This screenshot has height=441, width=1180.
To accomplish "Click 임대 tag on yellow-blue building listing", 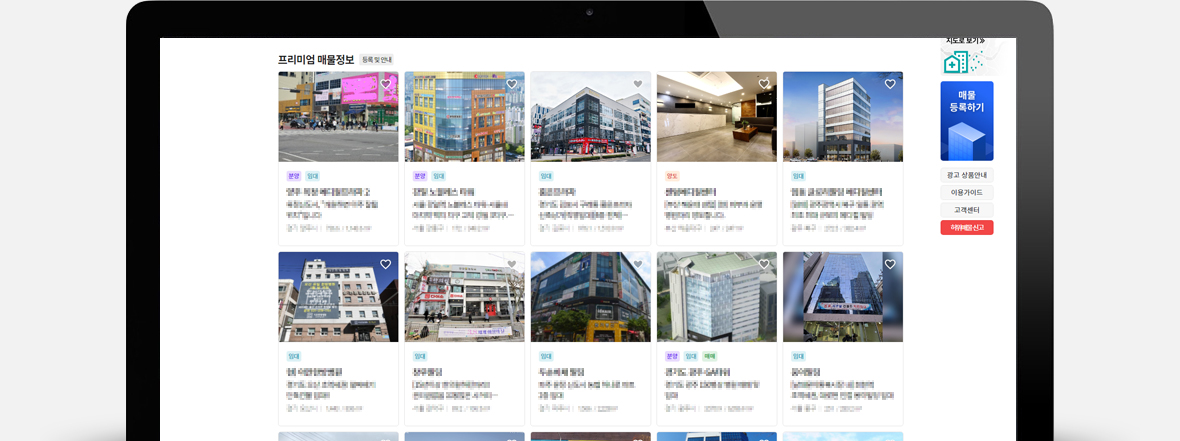I will pyautogui.click(x=439, y=176).
